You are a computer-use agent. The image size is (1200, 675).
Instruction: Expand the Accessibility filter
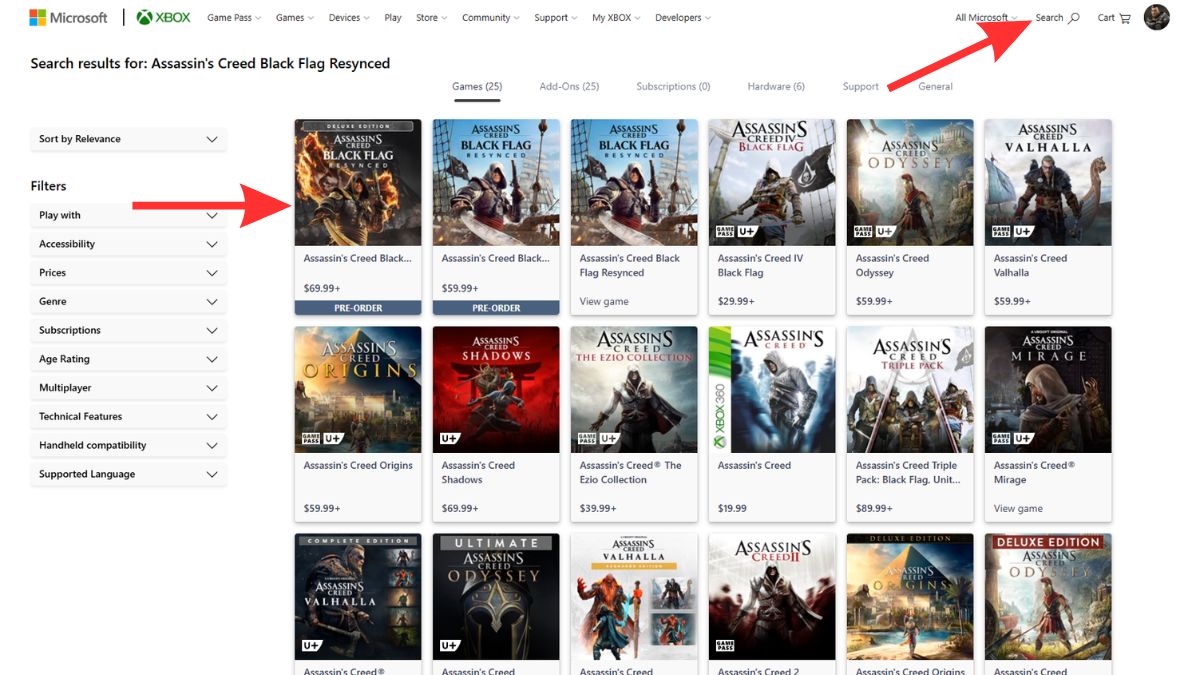pyautogui.click(x=128, y=244)
